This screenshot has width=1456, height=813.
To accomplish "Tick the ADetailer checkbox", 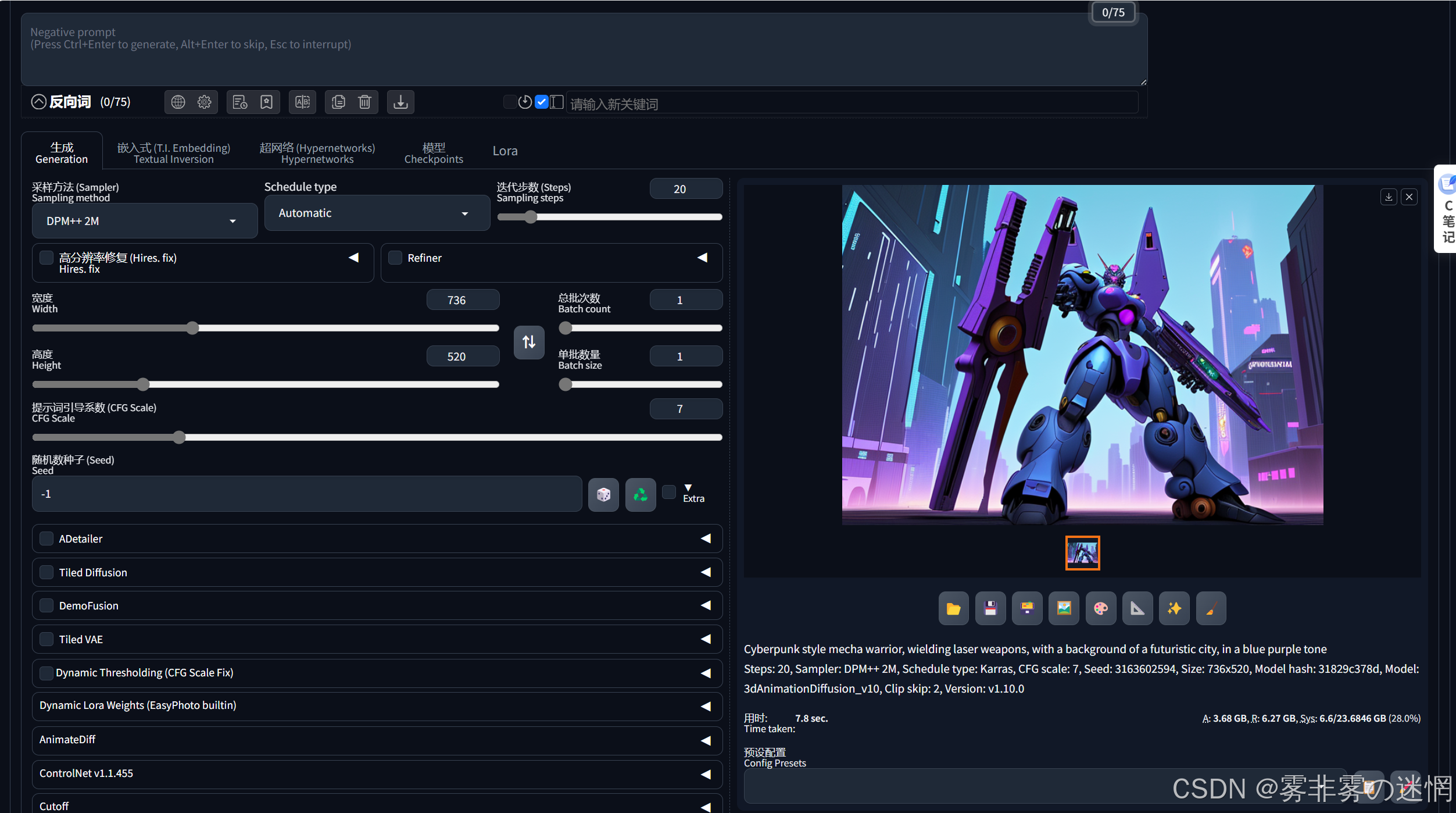I will click(46, 539).
